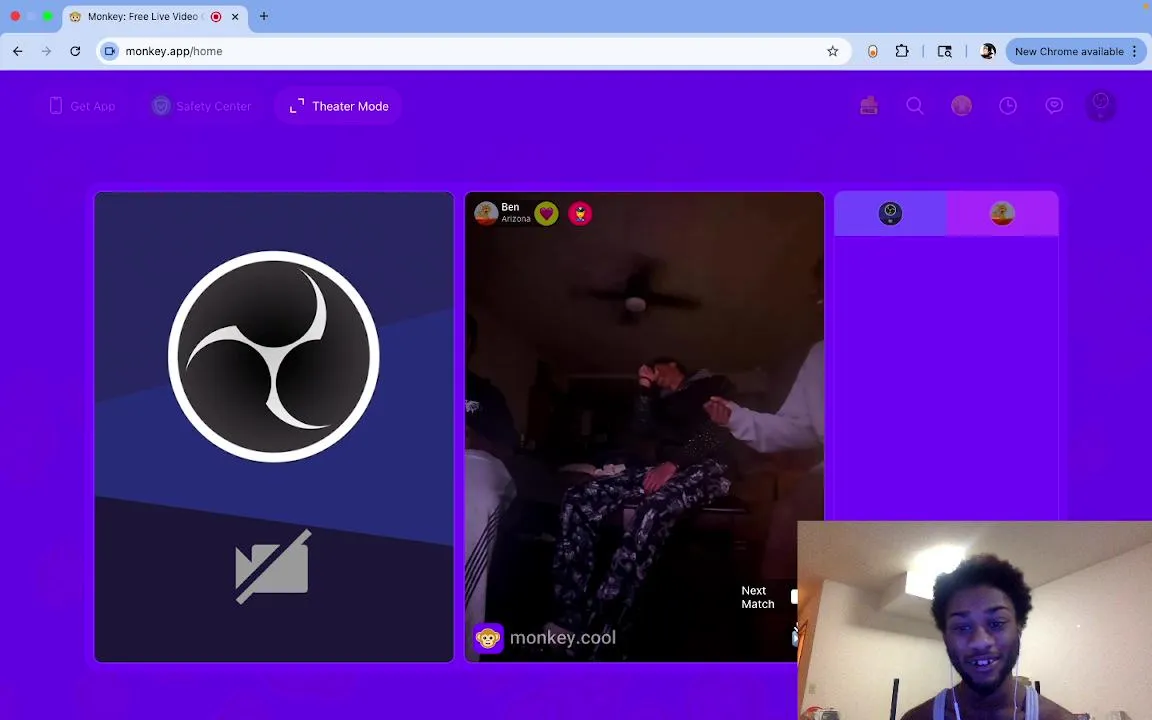The height and width of the screenshot is (720, 1152).
Task: Click Ben's profile avatar
Action: (x=486, y=213)
